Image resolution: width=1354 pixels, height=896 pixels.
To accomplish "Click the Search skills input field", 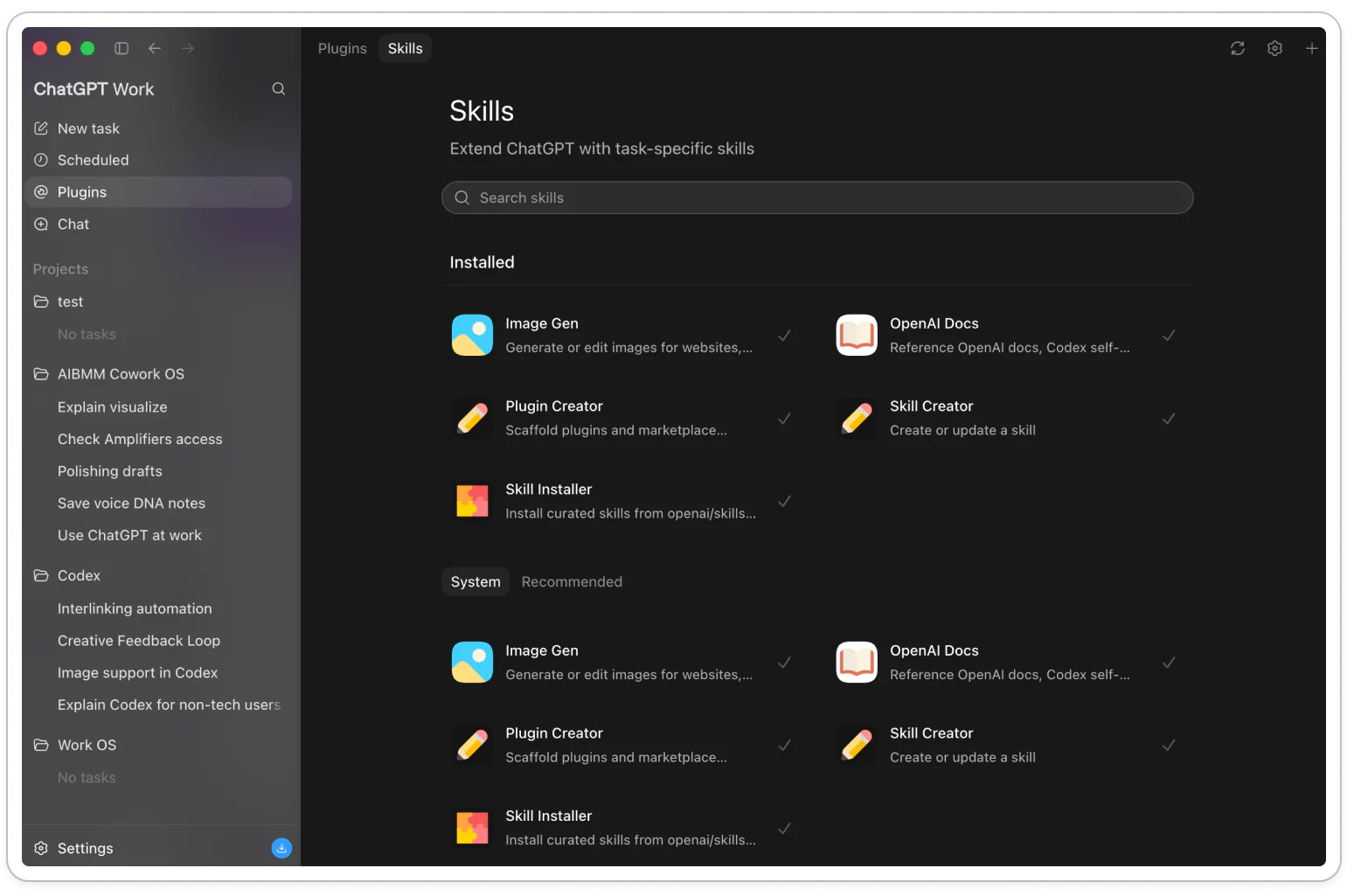I will pos(817,198).
